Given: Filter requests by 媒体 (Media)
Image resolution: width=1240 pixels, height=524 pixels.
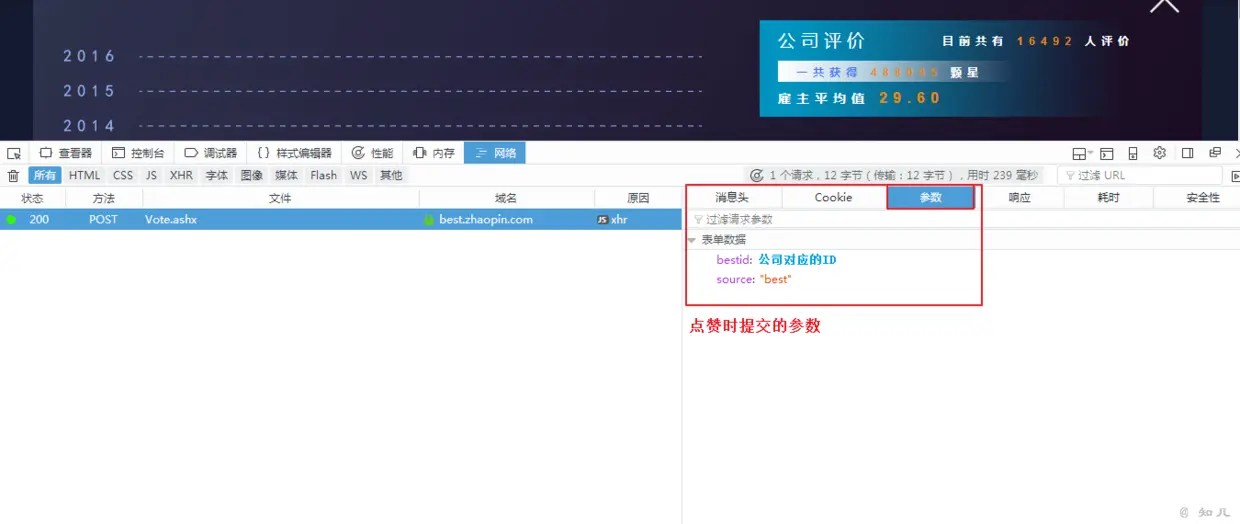Looking at the screenshot, I should pyautogui.click(x=287, y=175).
